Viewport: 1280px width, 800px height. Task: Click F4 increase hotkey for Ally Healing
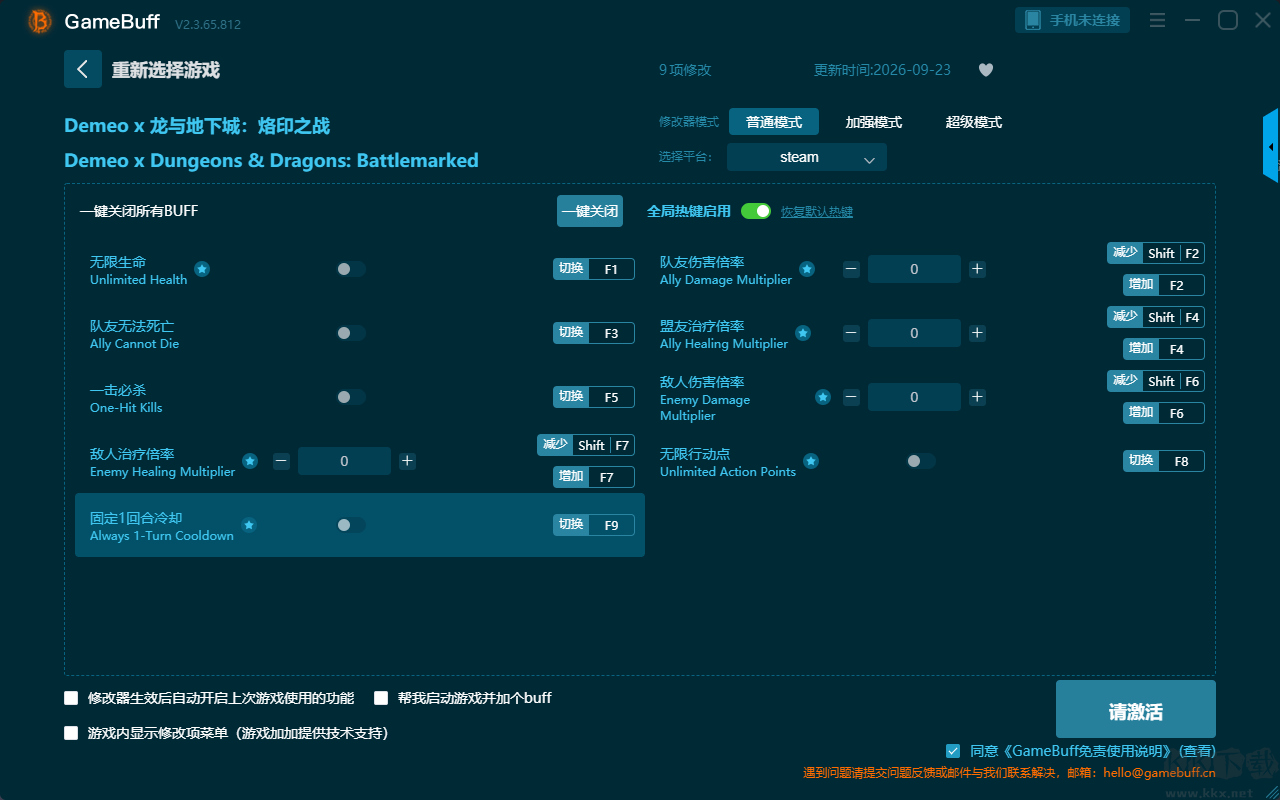tap(1164, 349)
